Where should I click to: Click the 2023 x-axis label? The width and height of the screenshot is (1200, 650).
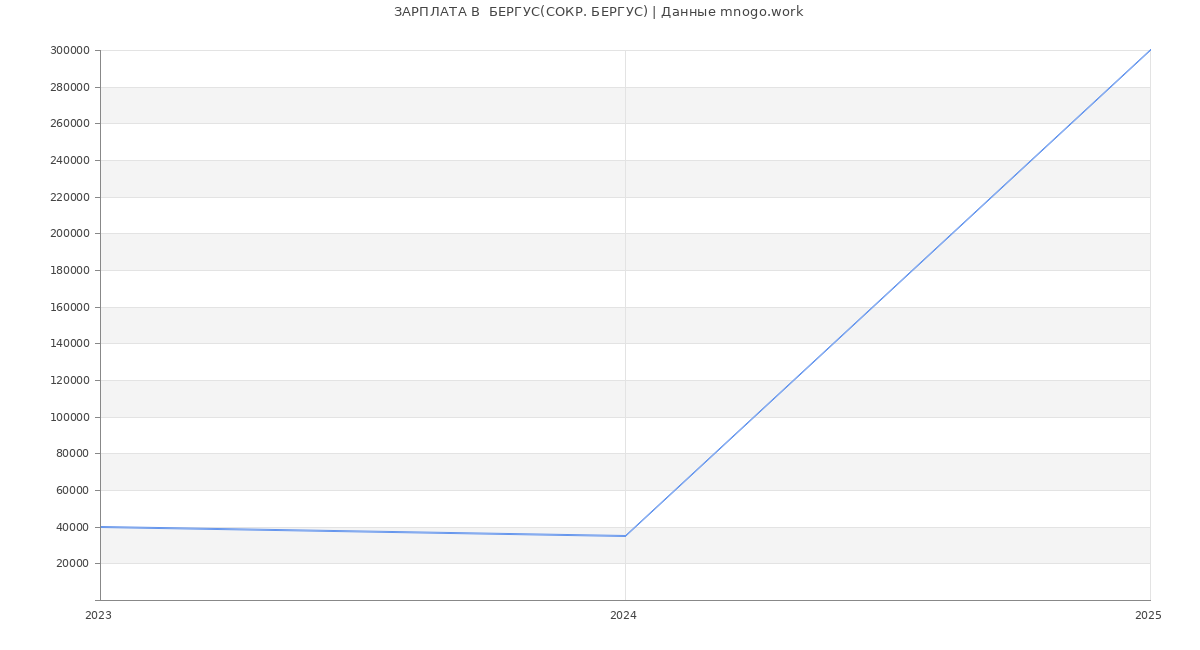pos(98,616)
